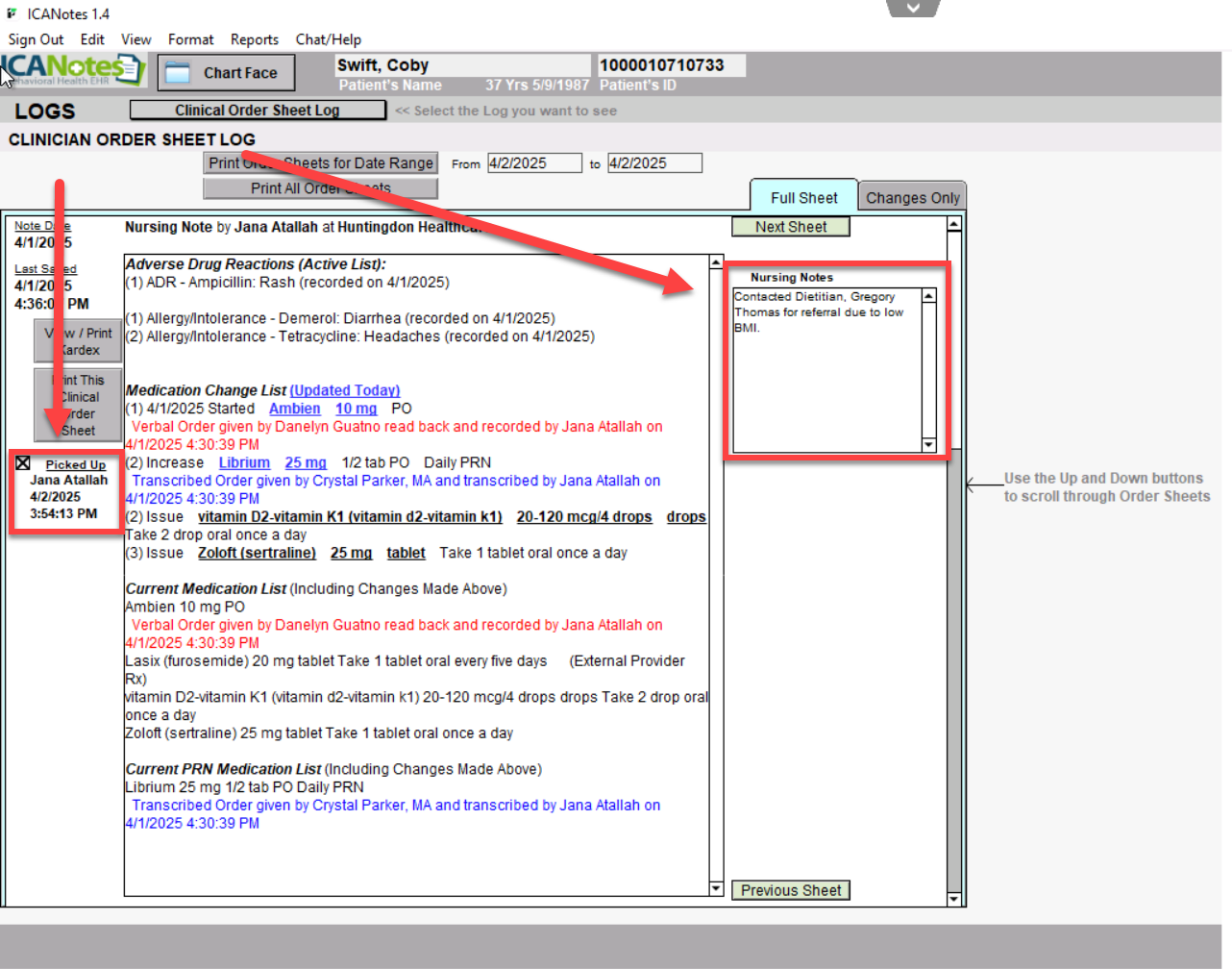Click the collapse chevron at top of window
This screenshot has height=969, width=1232.
coord(913,8)
